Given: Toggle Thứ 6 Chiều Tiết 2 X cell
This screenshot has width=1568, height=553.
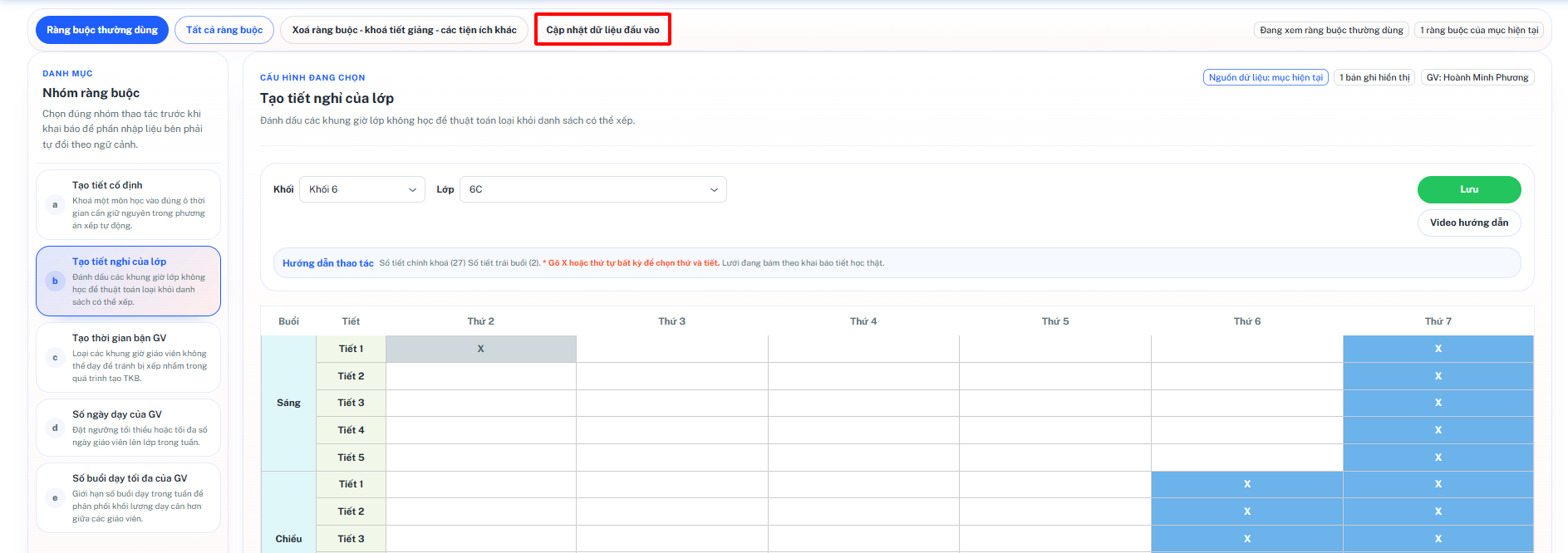Looking at the screenshot, I should click(x=1247, y=511).
